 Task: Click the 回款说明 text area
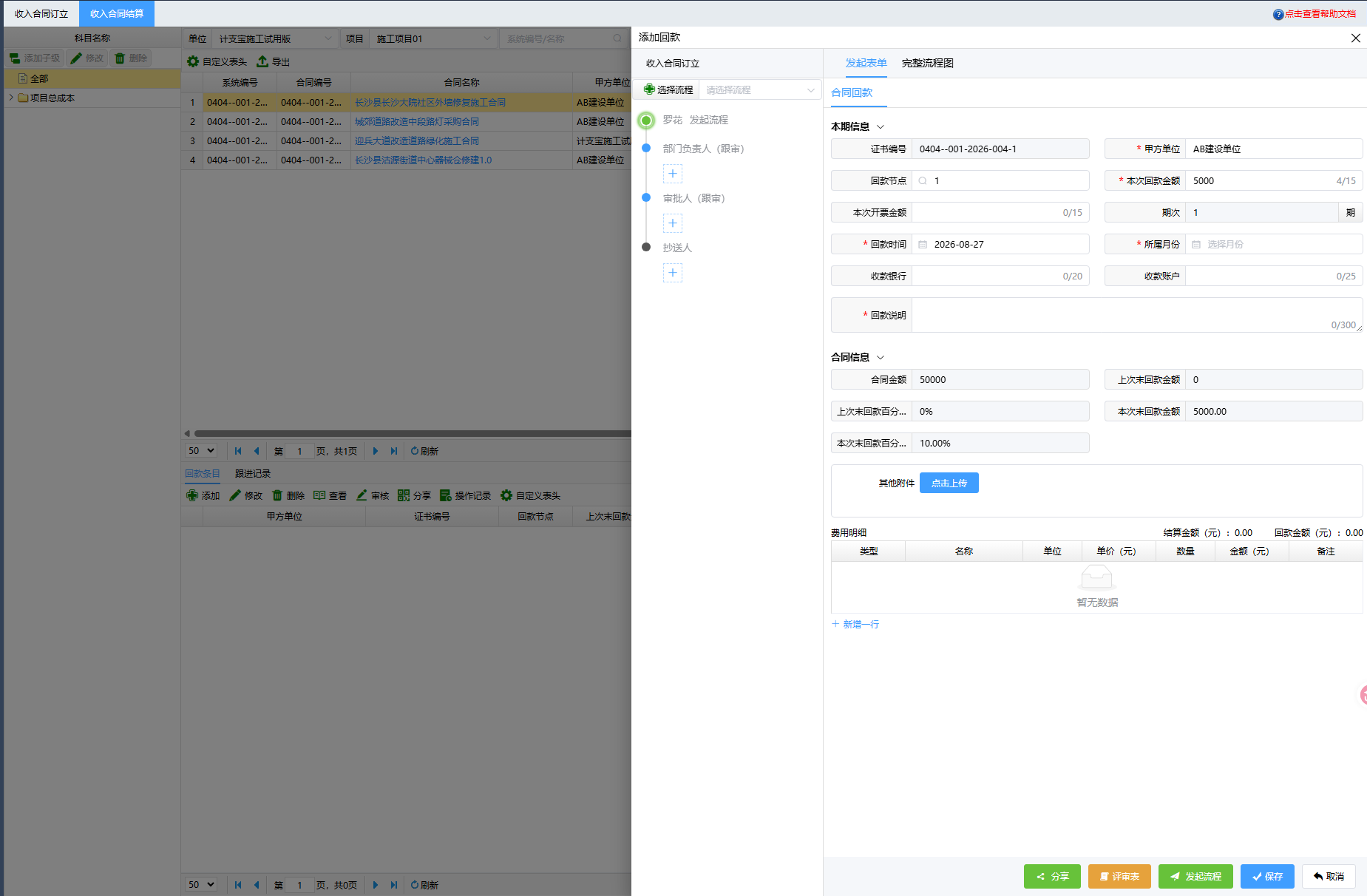[1137, 315]
